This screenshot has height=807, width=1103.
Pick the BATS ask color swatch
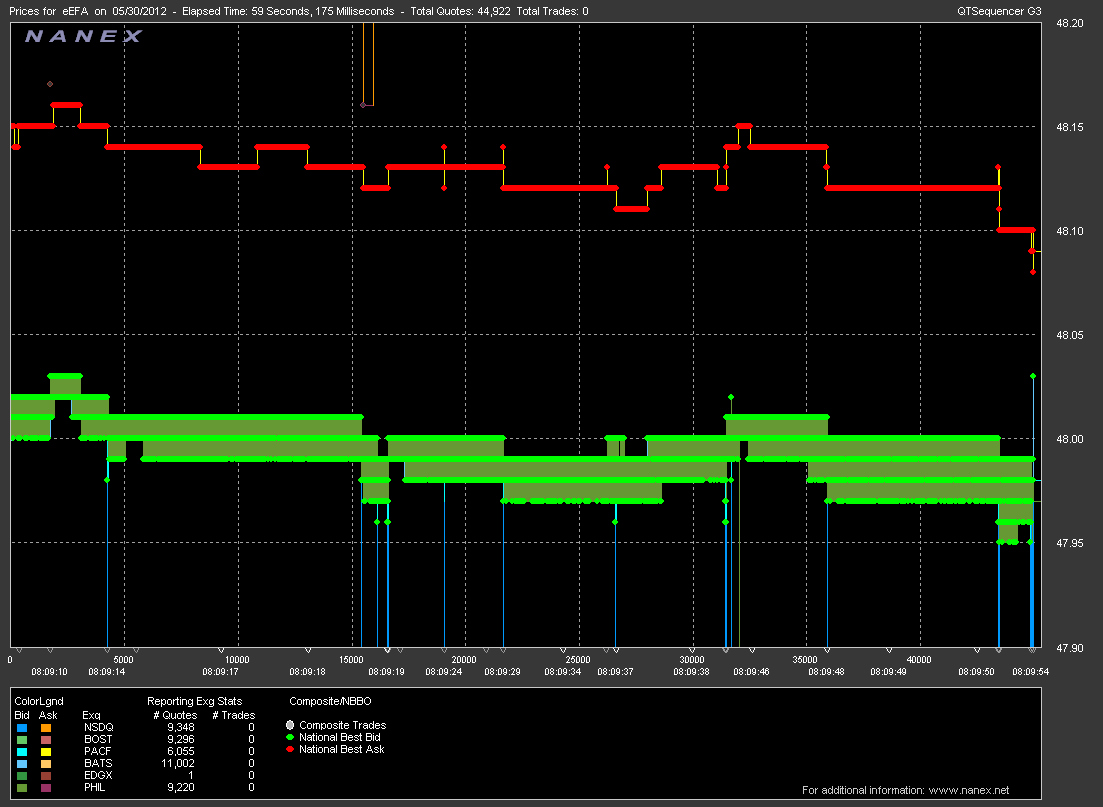pyautogui.click(x=46, y=763)
